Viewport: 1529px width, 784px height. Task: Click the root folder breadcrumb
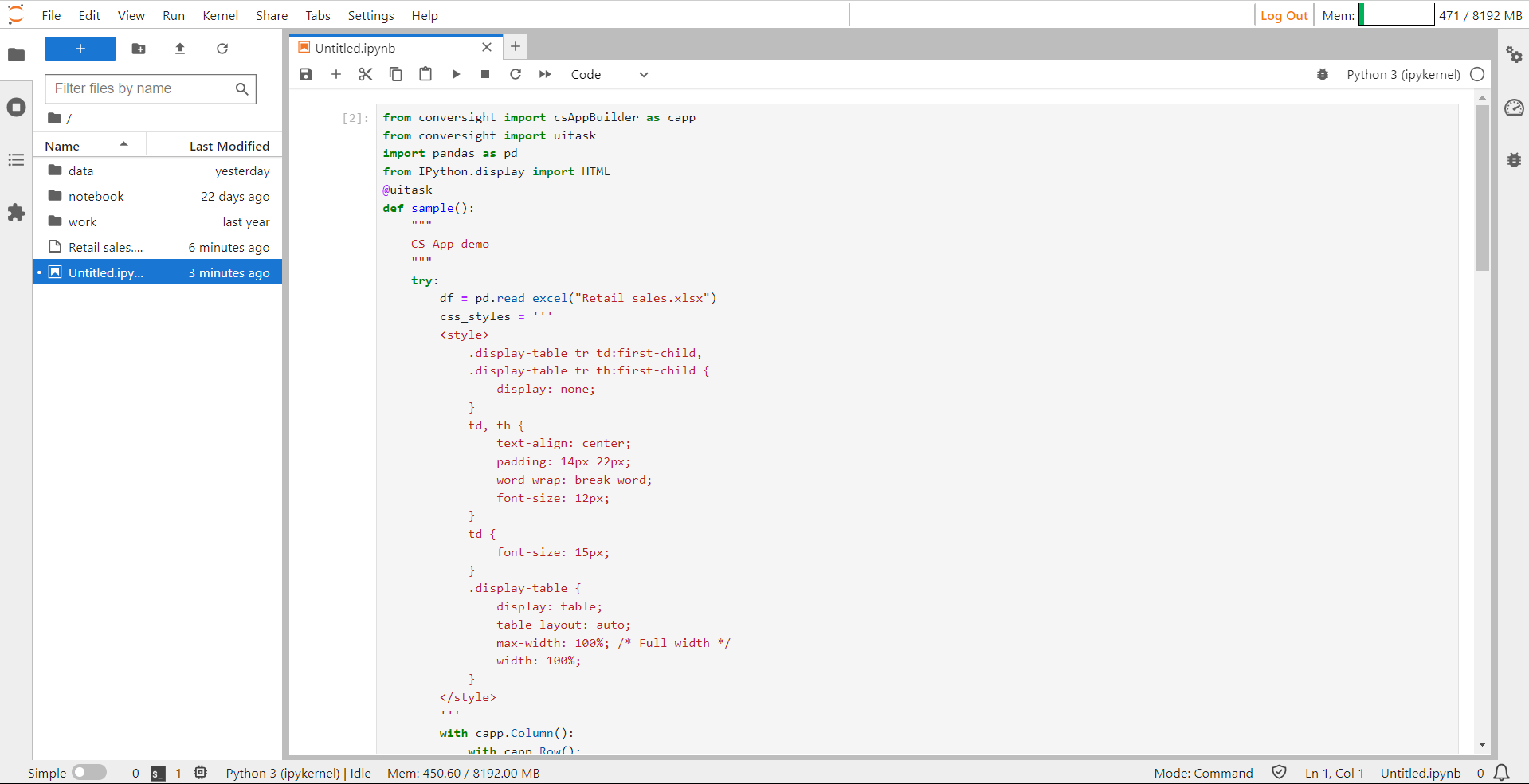(x=55, y=118)
